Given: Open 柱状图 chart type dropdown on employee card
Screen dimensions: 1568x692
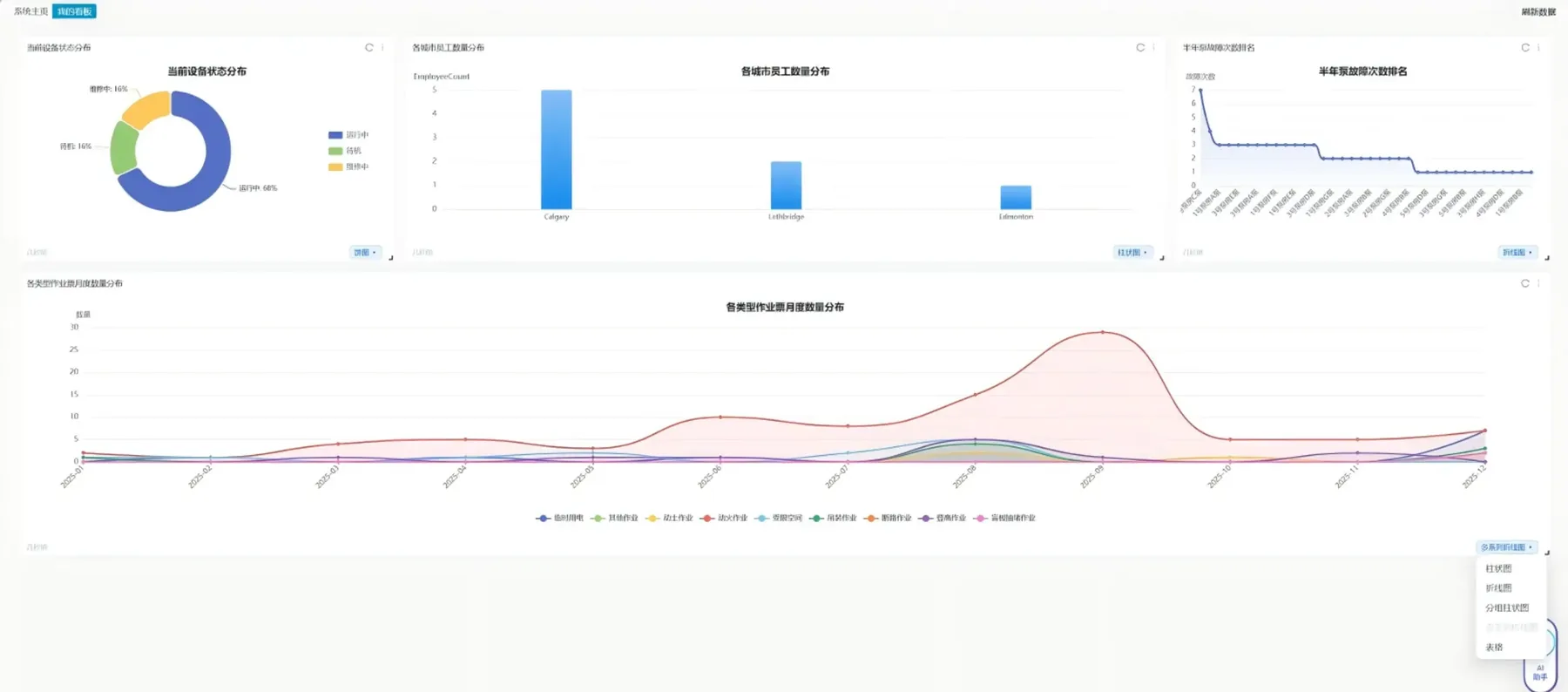Looking at the screenshot, I should (x=1132, y=253).
